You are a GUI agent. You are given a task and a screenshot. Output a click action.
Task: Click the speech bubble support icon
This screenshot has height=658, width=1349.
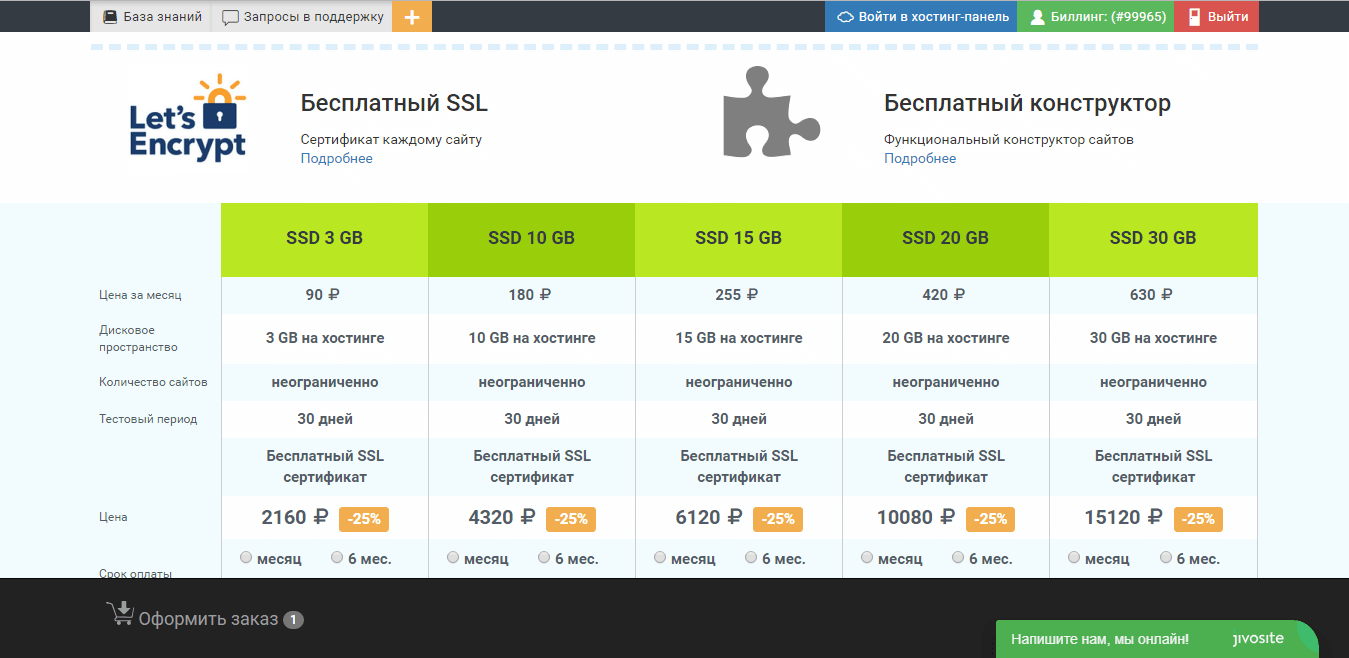click(x=230, y=17)
